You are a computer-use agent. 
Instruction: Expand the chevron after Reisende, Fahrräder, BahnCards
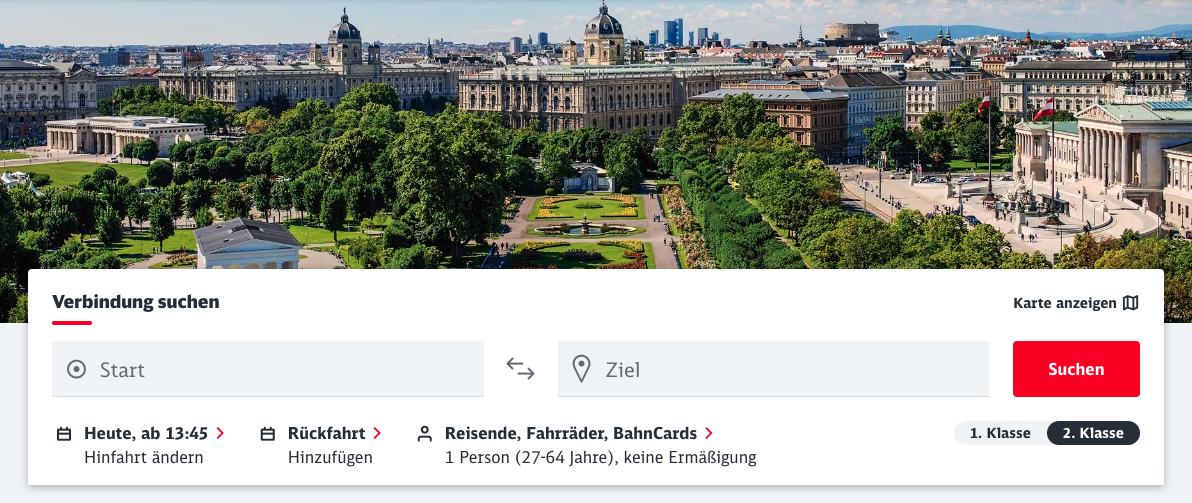coord(709,433)
